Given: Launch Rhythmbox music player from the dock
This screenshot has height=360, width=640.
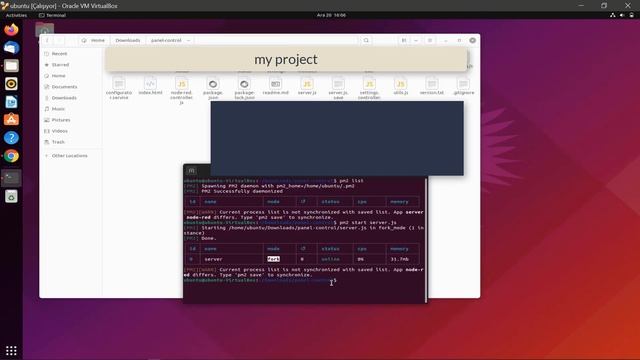Looking at the screenshot, I should click(x=11, y=84).
